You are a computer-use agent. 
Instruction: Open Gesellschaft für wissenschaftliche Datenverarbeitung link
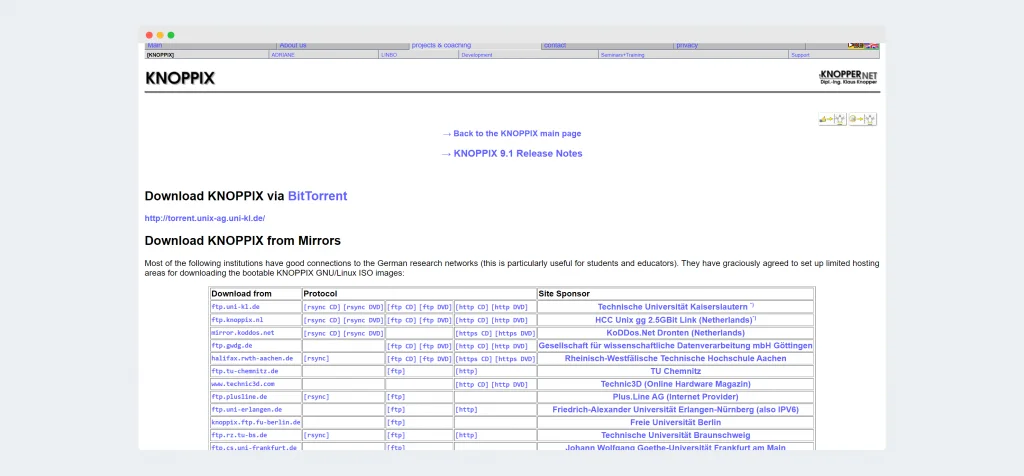(x=675, y=345)
